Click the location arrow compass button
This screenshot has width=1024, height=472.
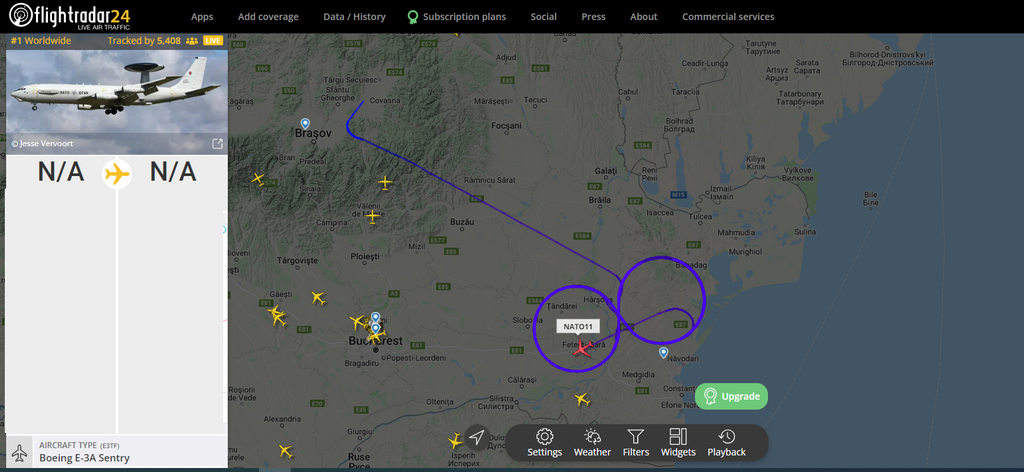pos(477,437)
